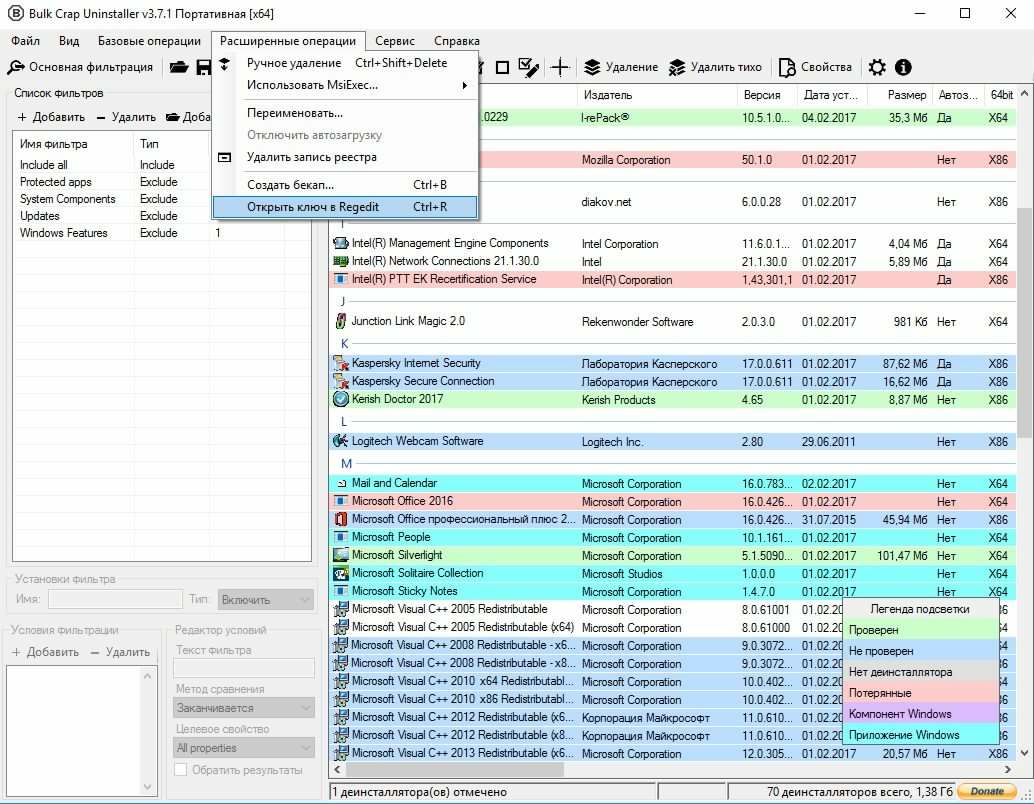This screenshot has width=1034, height=804.
Task: Open the settings gear icon in toolbar
Action: tap(877, 67)
